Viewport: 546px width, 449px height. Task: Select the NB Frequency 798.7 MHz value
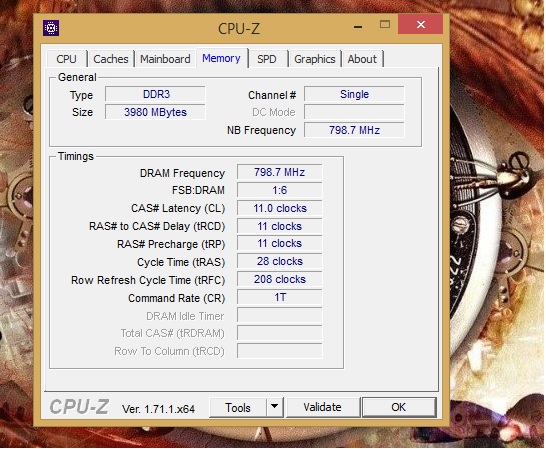(x=354, y=130)
